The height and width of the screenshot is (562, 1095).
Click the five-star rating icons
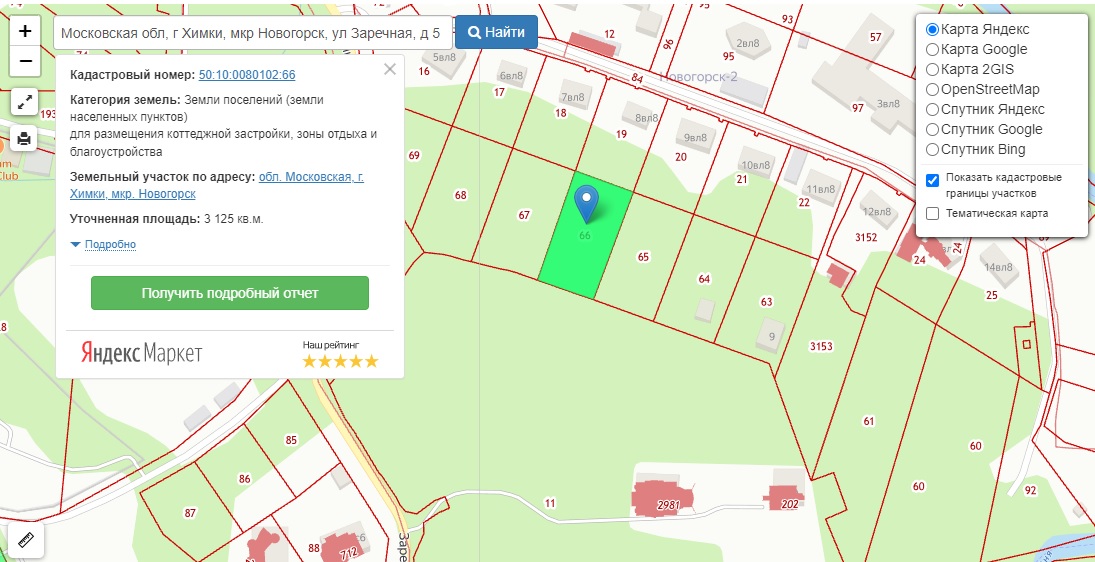point(340,361)
